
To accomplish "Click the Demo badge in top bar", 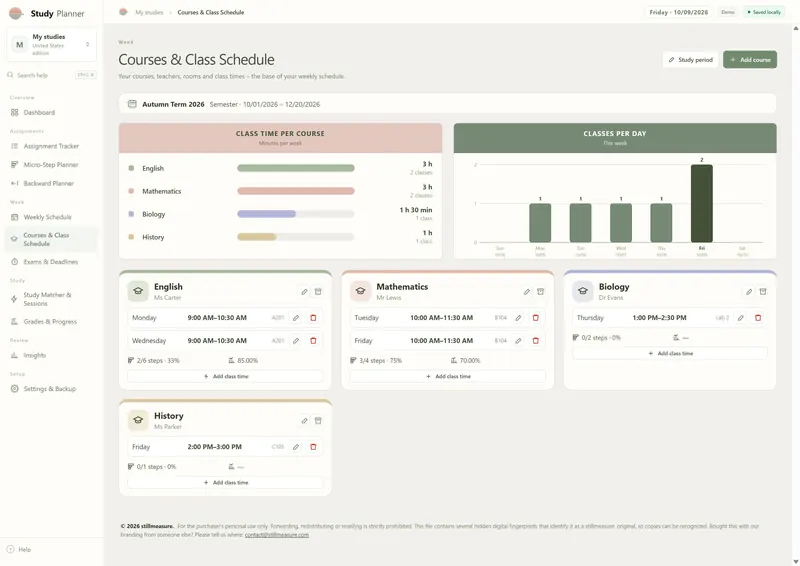I will tap(728, 12).
